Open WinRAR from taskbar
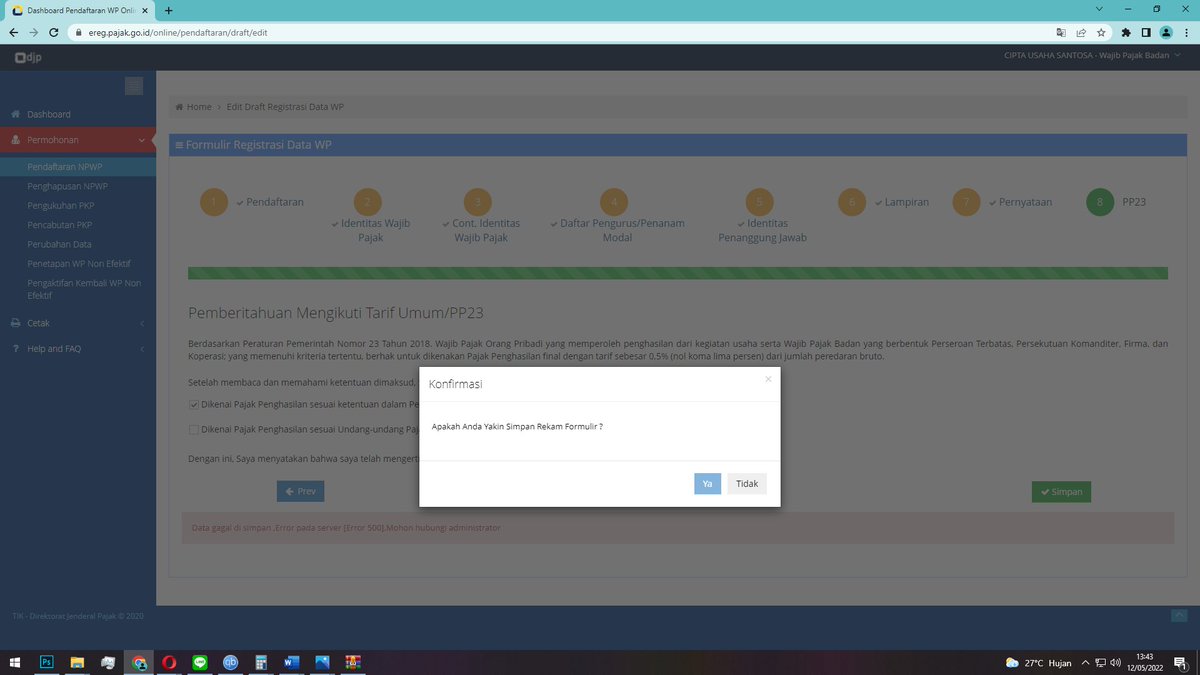This screenshot has height=675, width=1200. pos(353,662)
